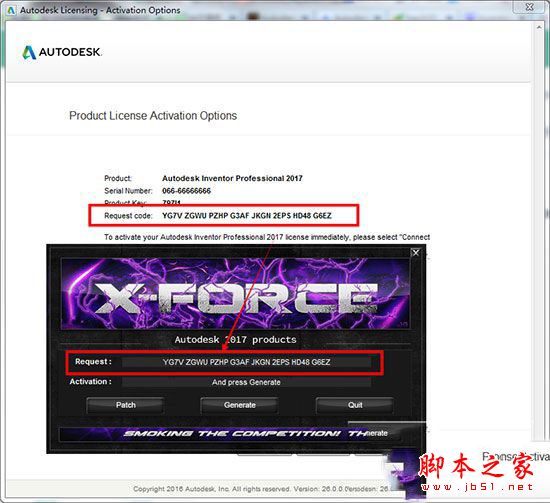Click the Autodesk 2017 products label
The width and height of the screenshot is (550, 503).
point(235,340)
